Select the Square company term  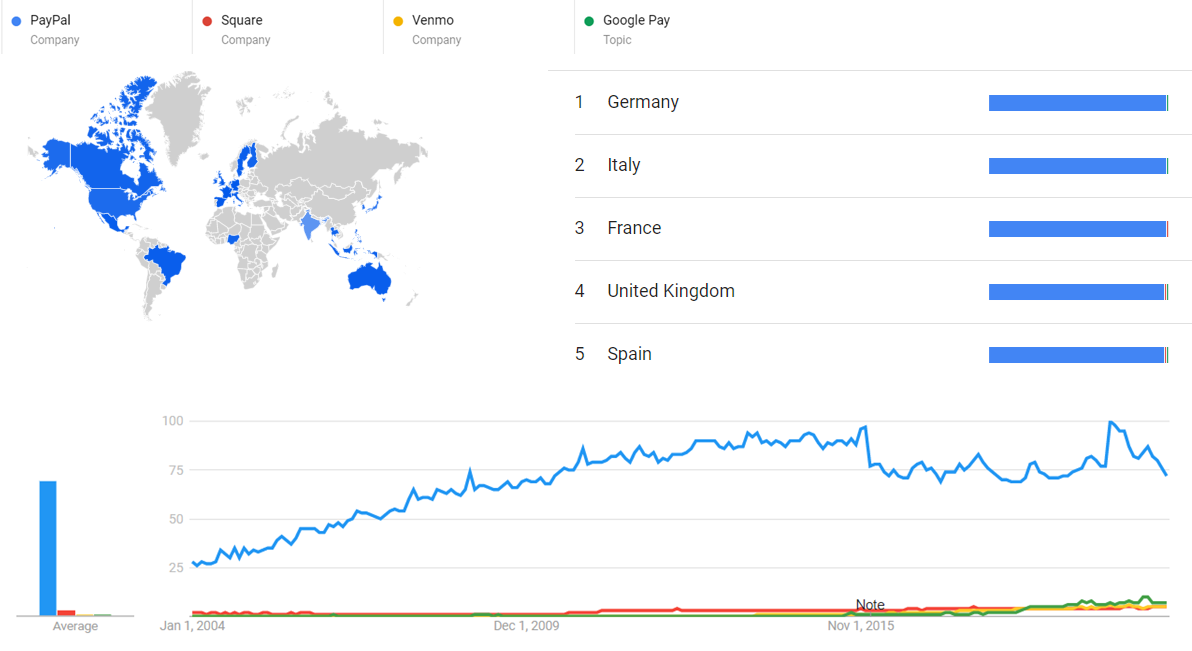(x=242, y=20)
